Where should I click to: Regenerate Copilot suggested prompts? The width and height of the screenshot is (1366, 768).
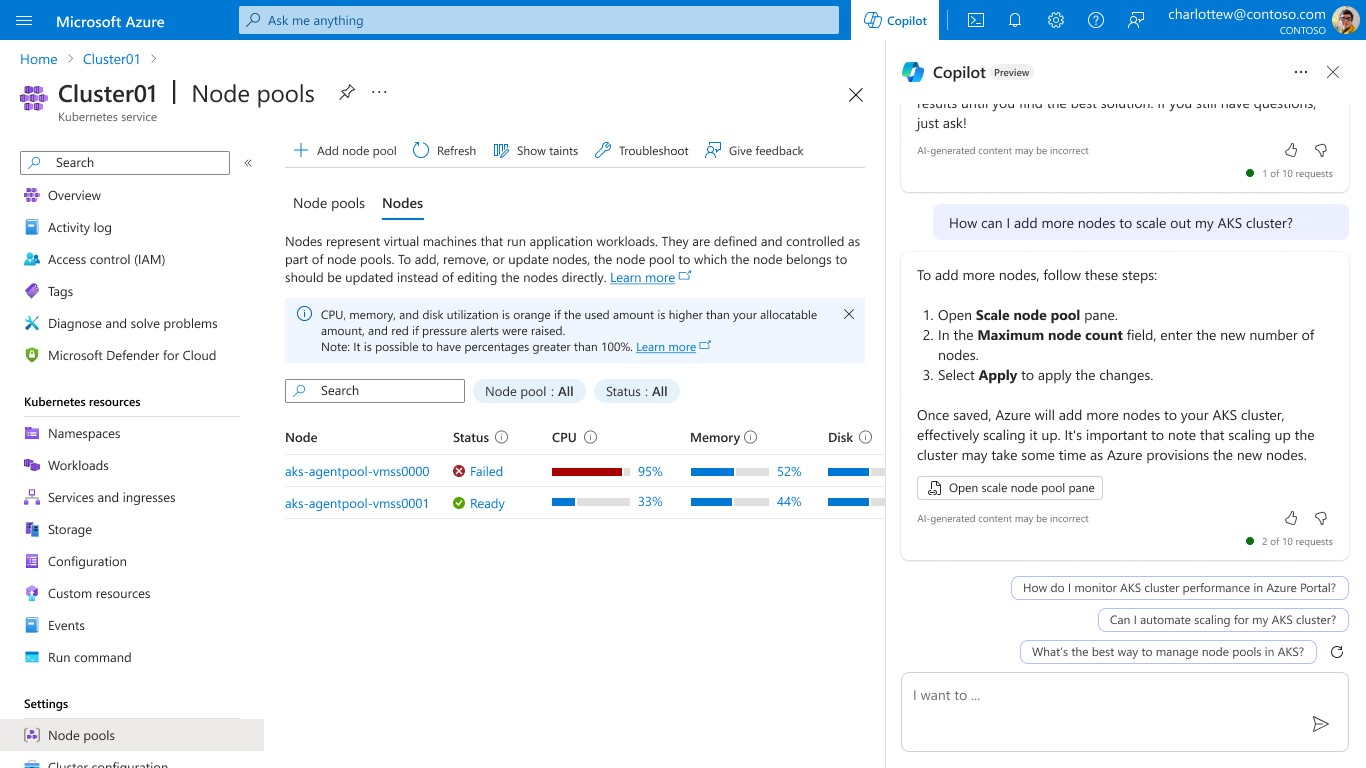click(1337, 652)
